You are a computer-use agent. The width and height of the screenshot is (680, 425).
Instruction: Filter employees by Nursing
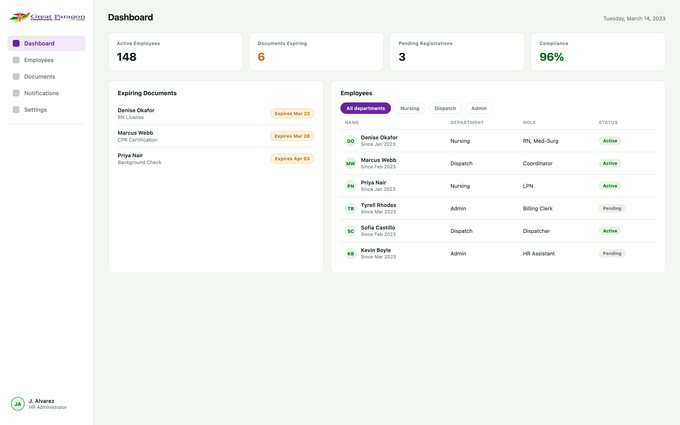409,108
